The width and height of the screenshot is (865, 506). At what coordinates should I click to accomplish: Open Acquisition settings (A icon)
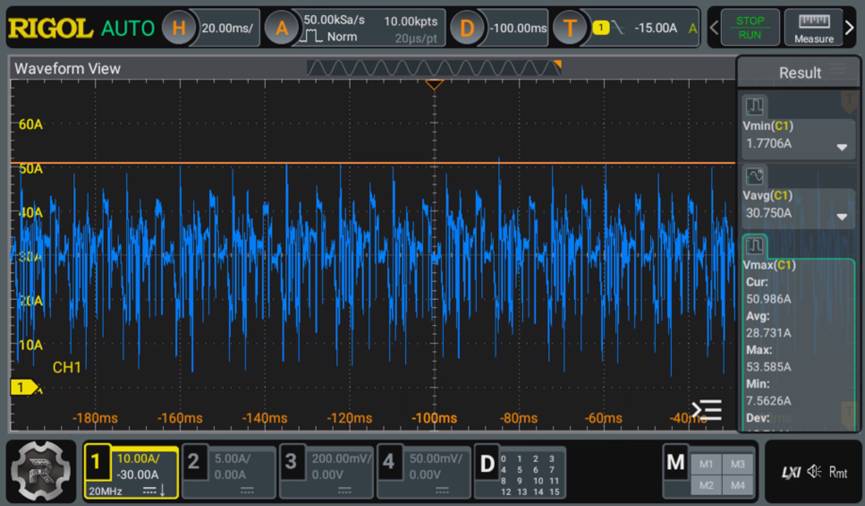click(x=281, y=28)
